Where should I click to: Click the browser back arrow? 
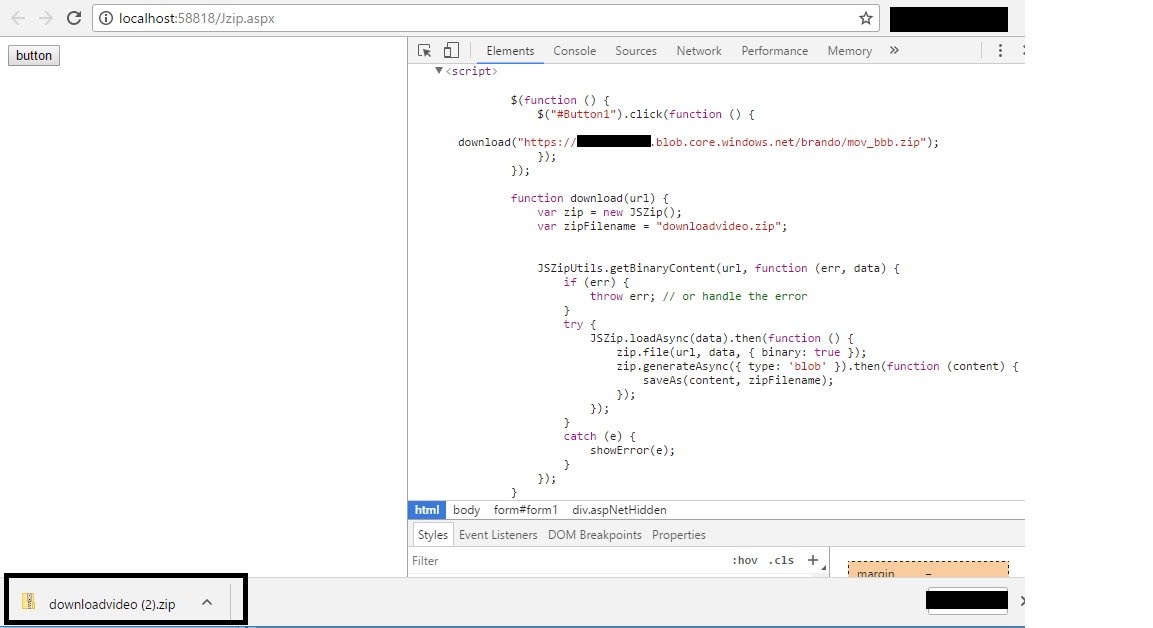point(18,18)
